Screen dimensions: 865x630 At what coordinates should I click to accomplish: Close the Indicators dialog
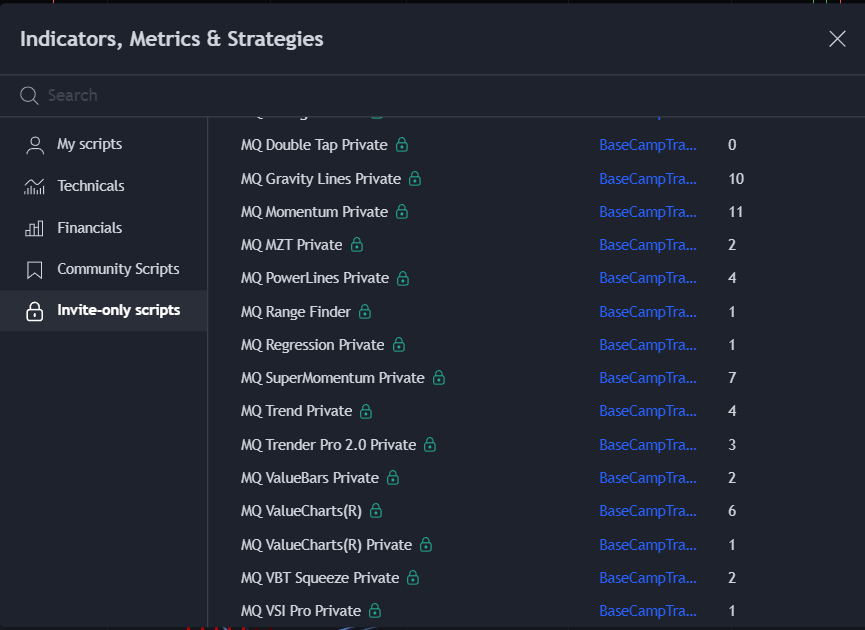(837, 39)
